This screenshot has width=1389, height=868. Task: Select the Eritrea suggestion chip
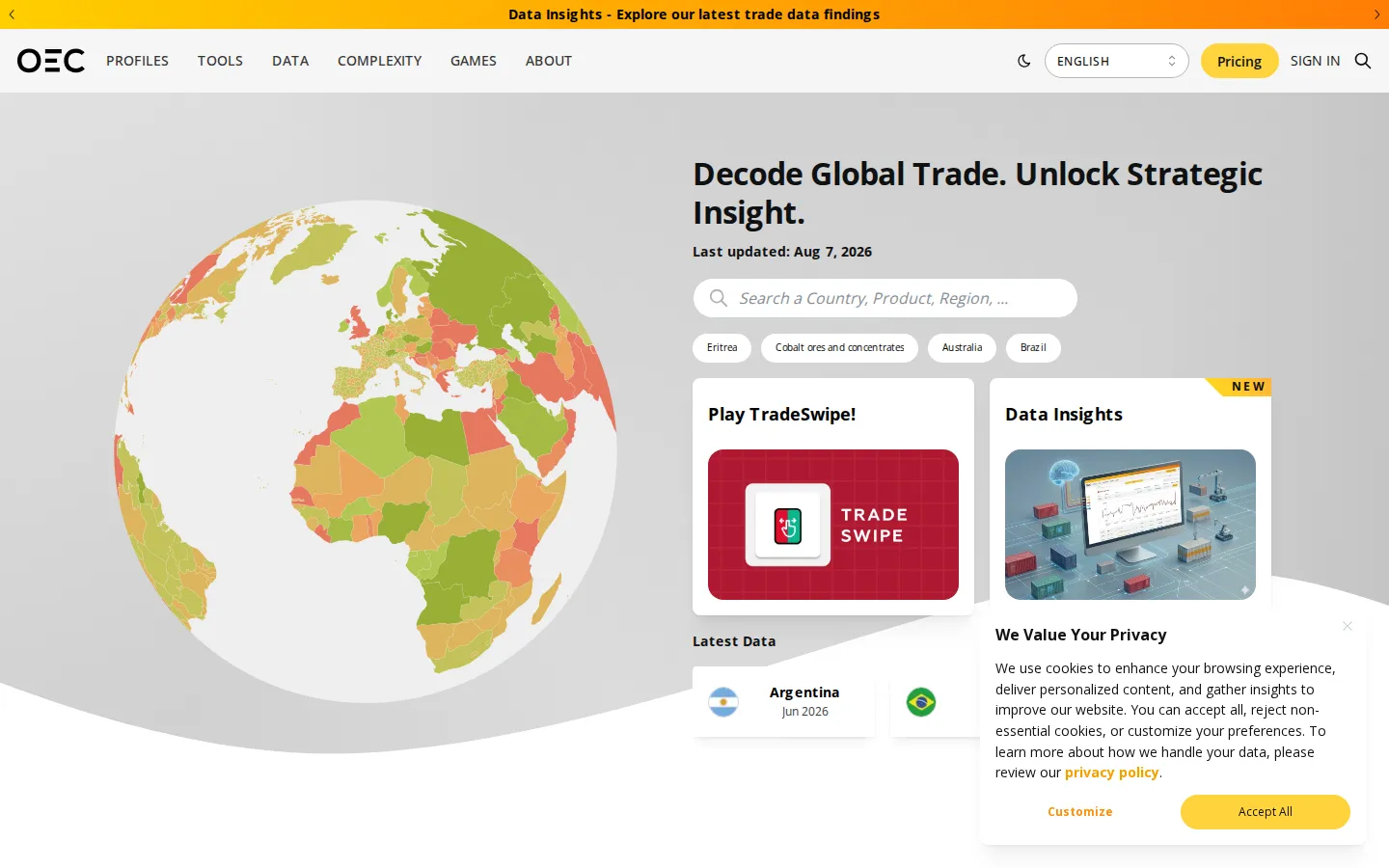722,348
